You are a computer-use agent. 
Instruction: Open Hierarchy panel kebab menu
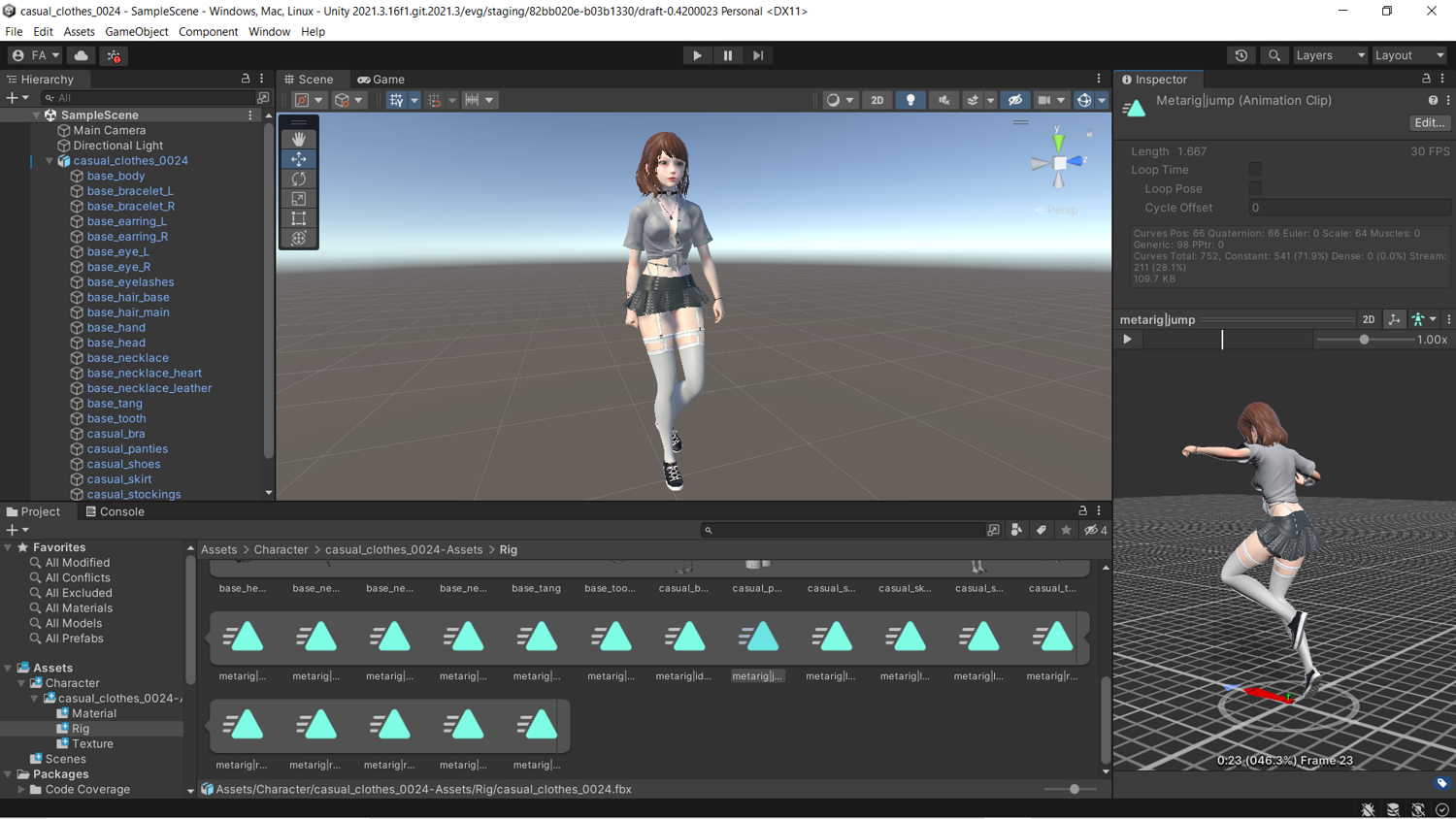pyautogui.click(x=261, y=79)
